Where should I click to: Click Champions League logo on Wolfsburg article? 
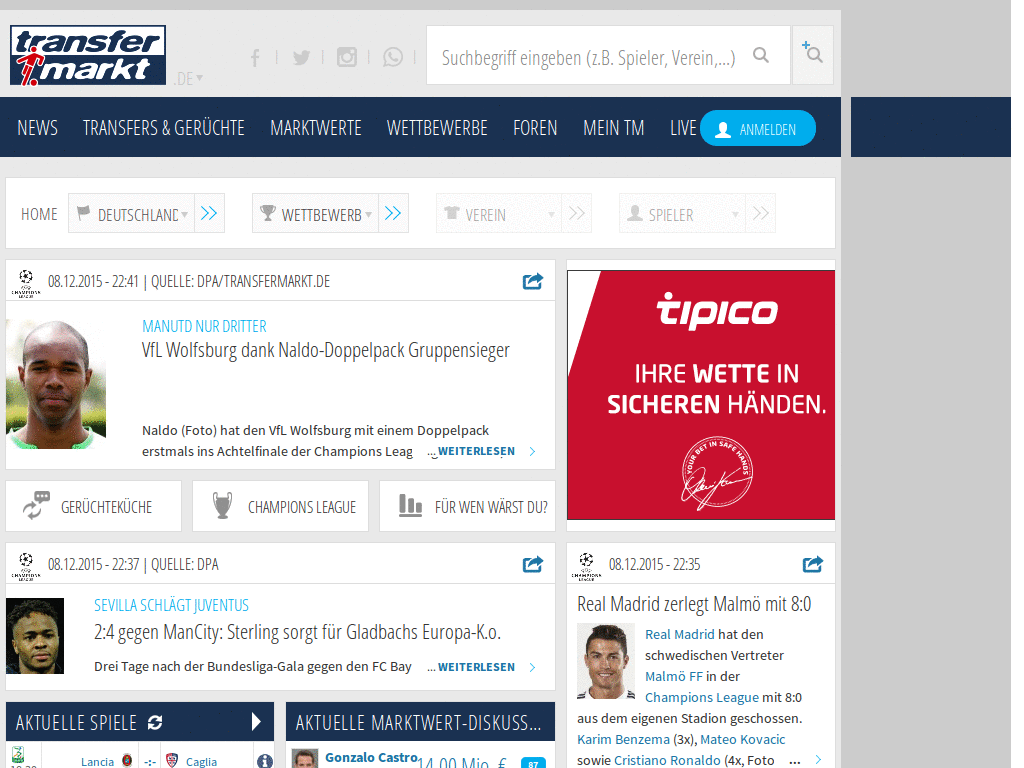[x=26, y=283]
